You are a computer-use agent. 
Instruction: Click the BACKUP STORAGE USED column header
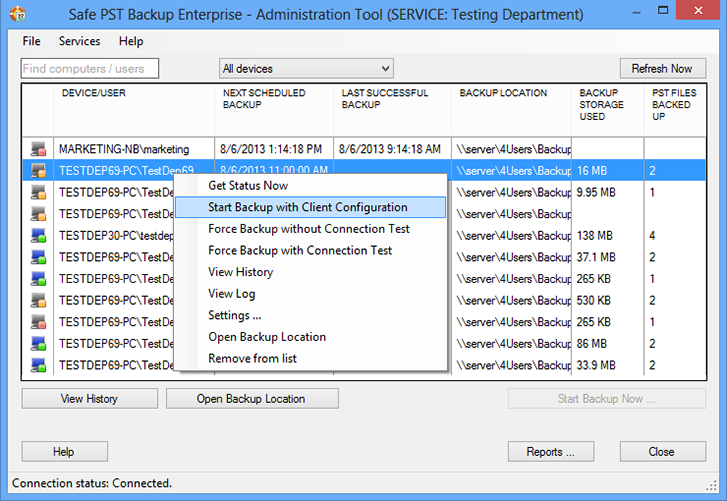click(602, 105)
